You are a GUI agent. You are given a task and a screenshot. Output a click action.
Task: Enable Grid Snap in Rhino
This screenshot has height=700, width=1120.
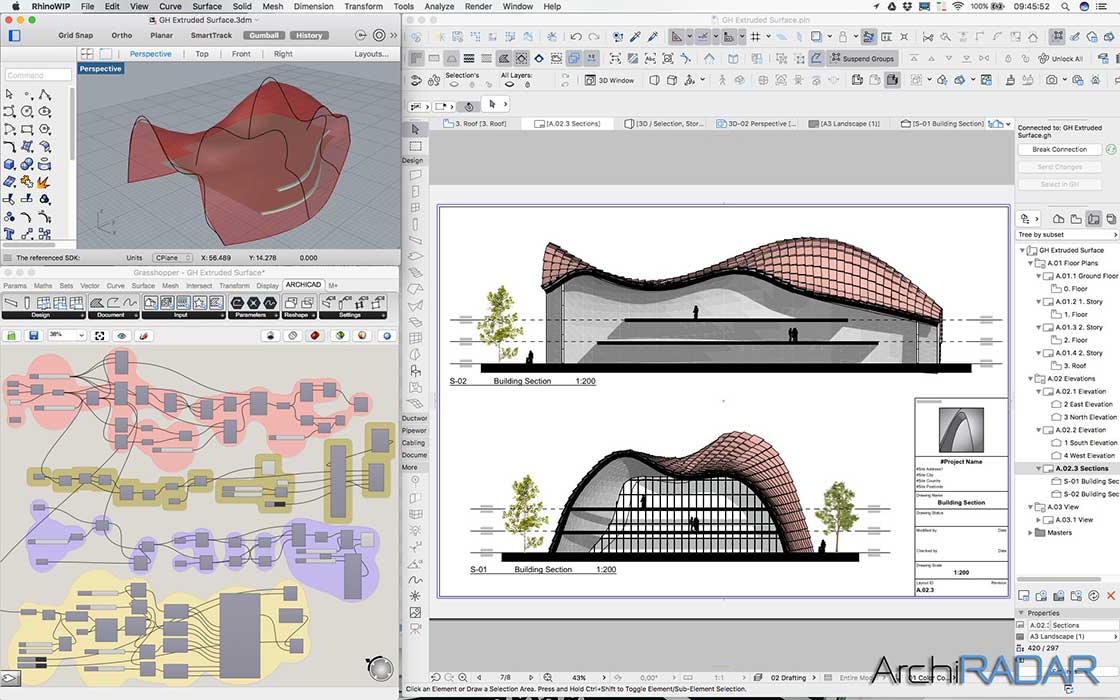(x=74, y=34)
